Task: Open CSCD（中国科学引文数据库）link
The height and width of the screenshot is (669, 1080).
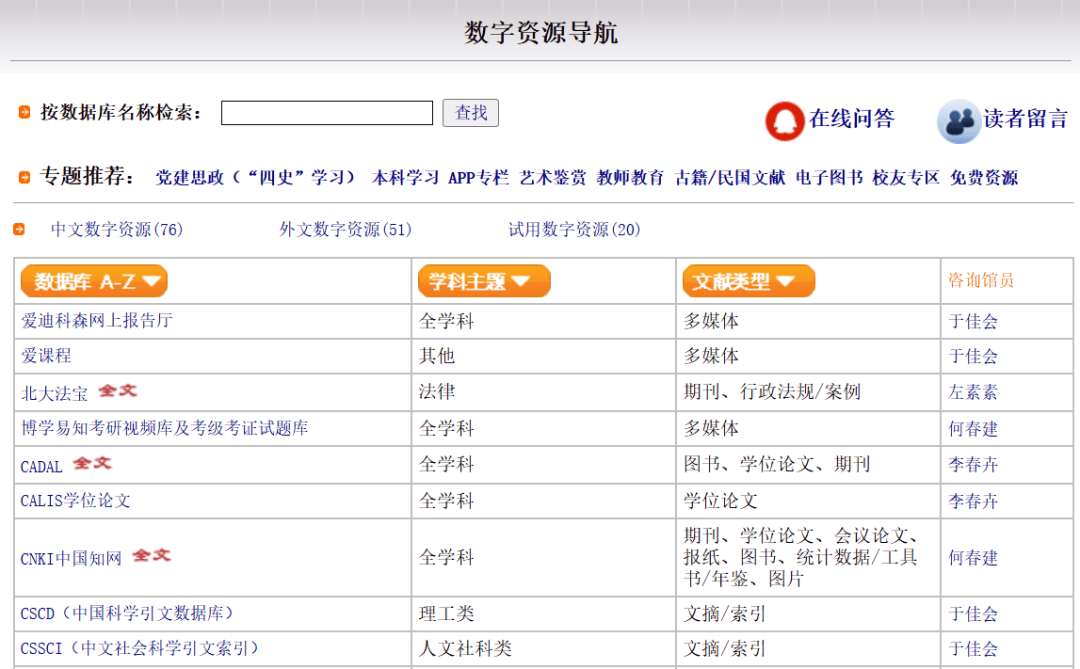Action: (128, 613)
